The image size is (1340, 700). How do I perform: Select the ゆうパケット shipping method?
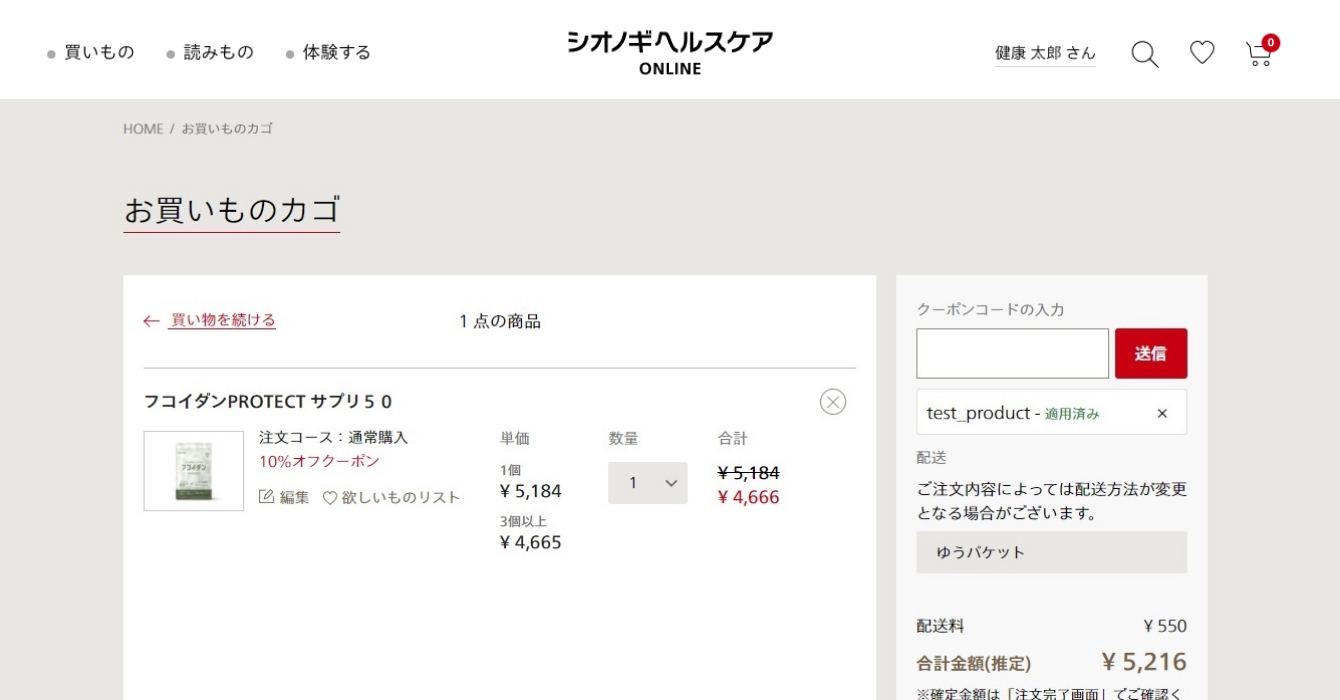coord(1052,552)
